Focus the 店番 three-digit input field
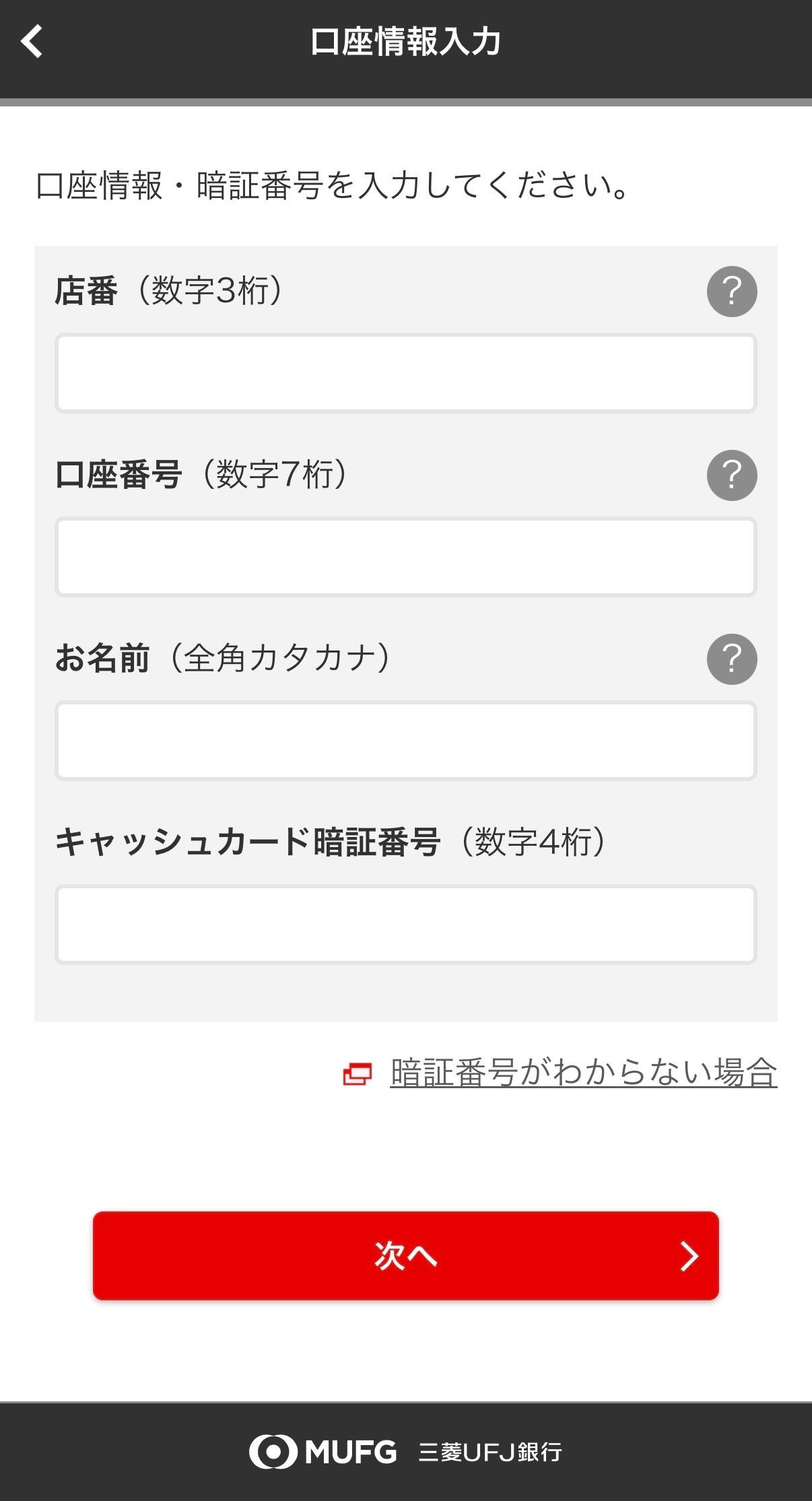 [405, 373]
